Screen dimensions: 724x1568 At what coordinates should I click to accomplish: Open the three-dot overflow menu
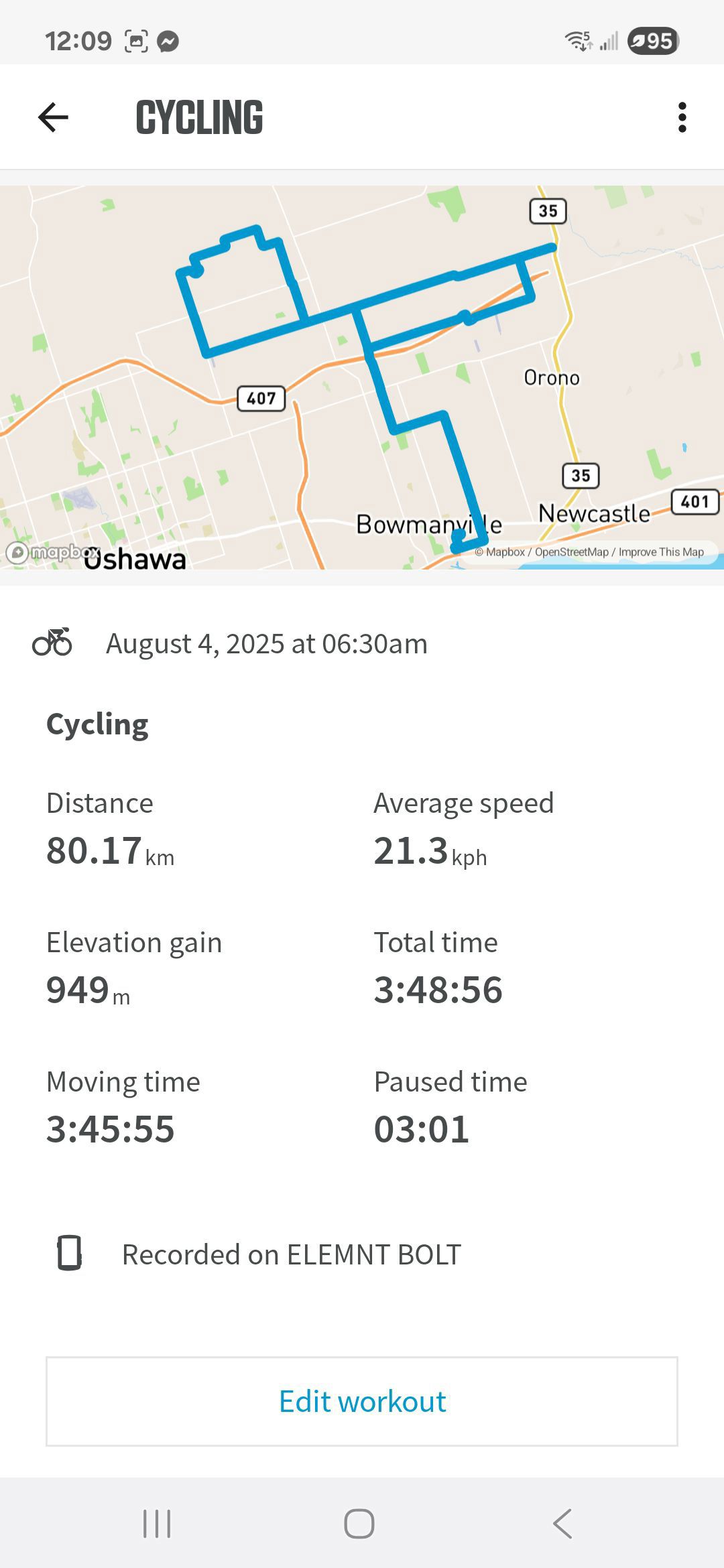[x=682, y=117]
